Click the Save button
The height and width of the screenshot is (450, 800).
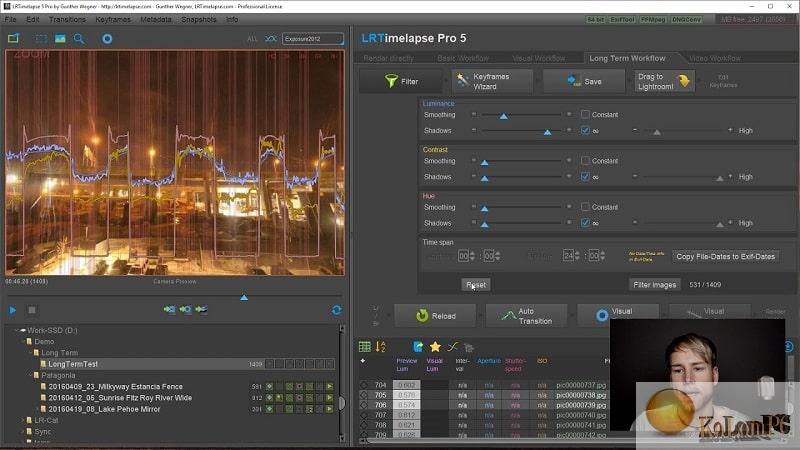coord(584,81)
